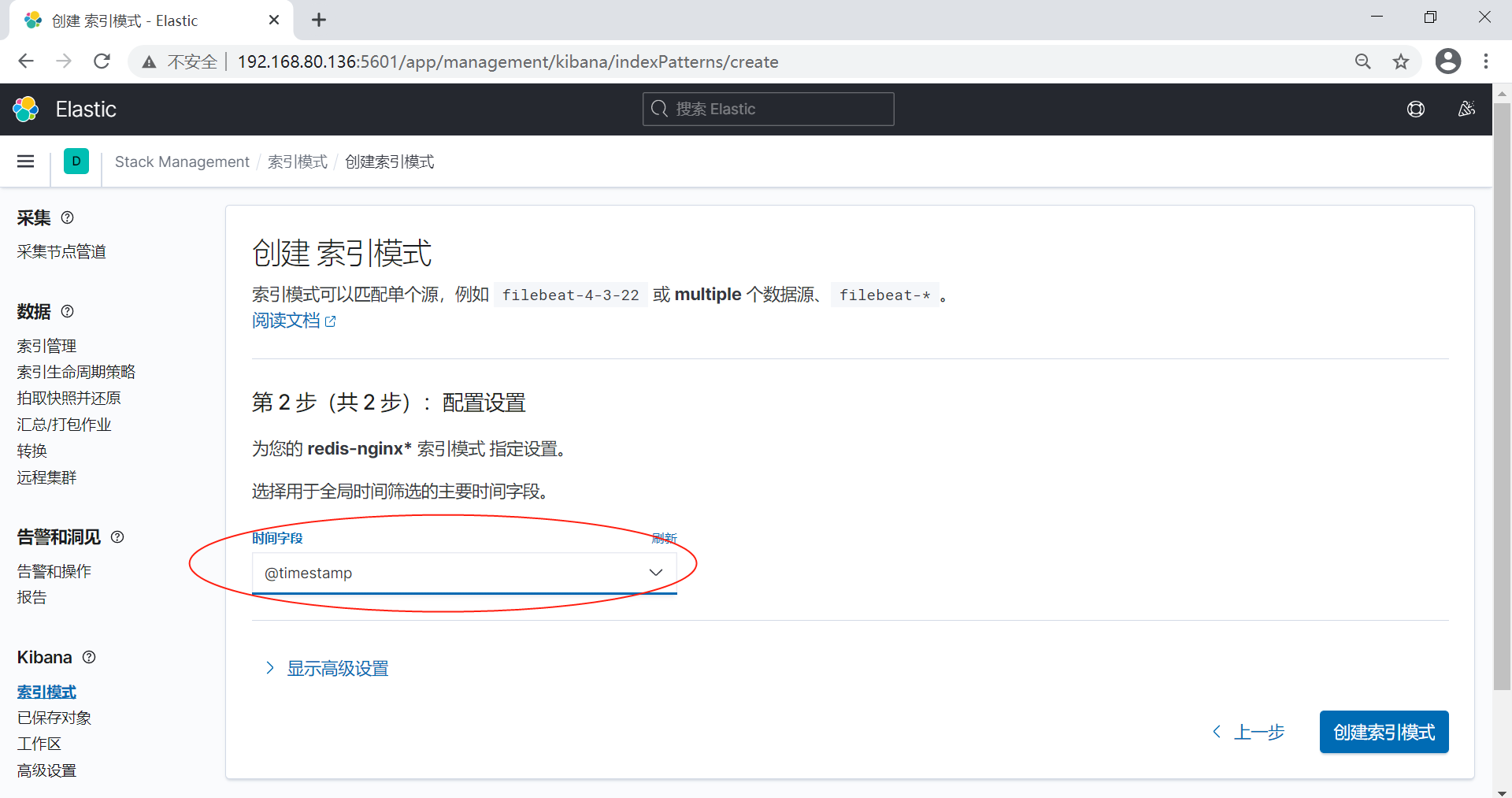Reload the page with browser refresh

[x=102, y=61]
